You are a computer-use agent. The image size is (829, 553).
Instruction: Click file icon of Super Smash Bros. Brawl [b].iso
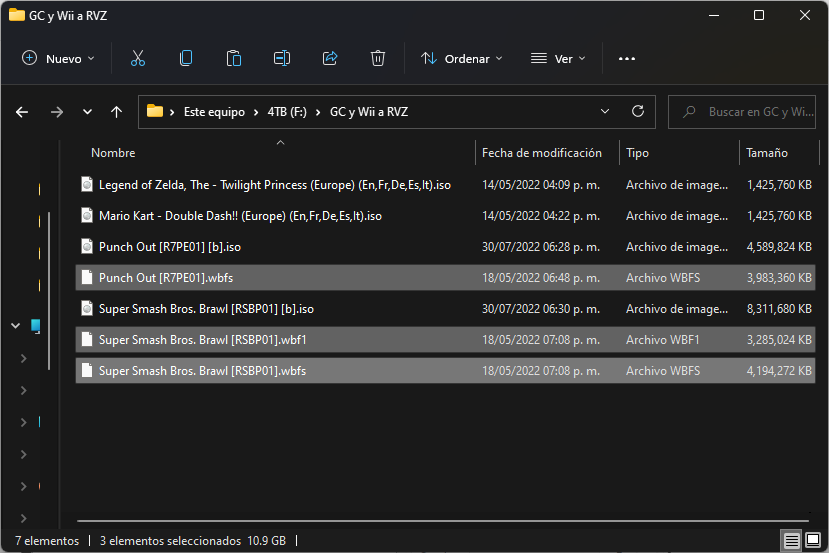[x=87, y=308]
